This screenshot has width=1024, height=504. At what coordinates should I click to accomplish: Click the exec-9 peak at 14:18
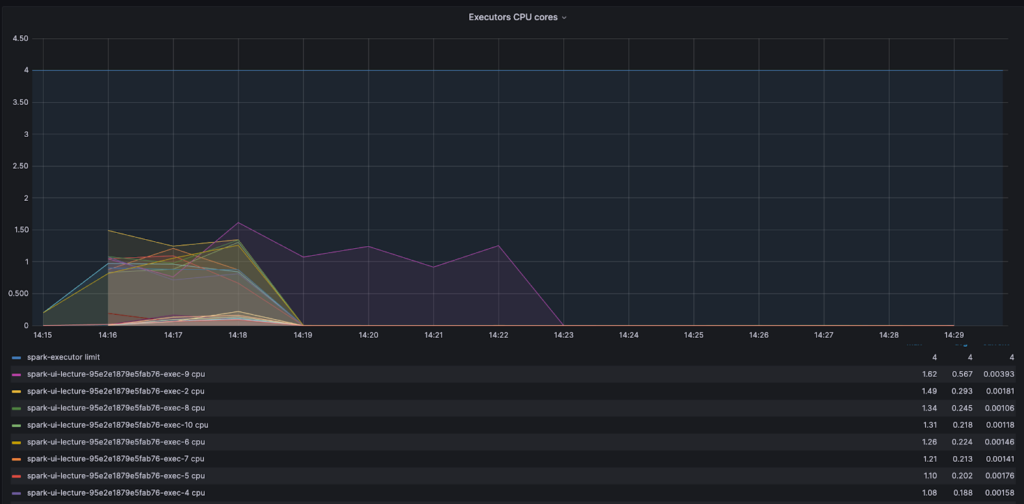pyautogui.click(x=238, y=223)
